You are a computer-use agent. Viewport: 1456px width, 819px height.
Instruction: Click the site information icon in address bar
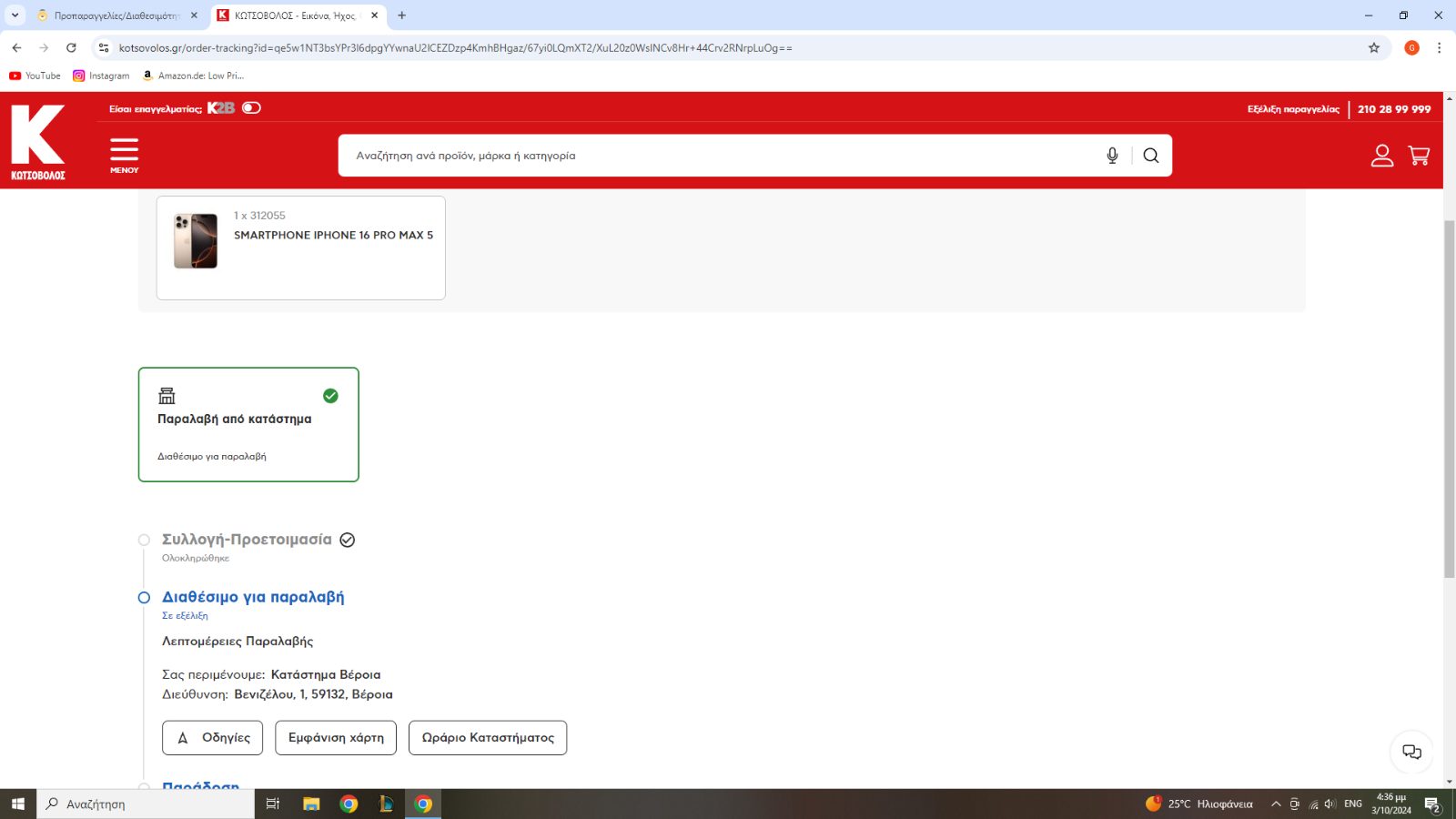coord(104,47)
